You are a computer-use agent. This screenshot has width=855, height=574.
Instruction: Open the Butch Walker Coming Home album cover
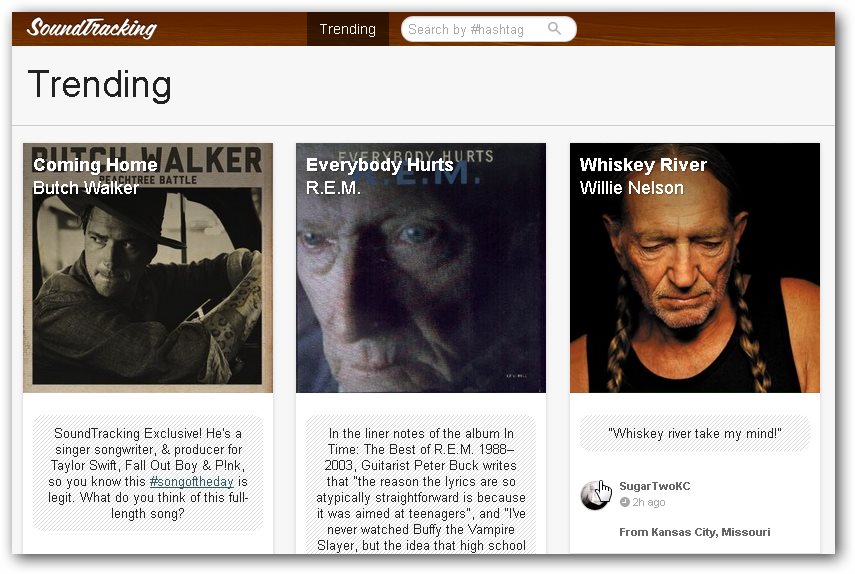pos(148,268)
